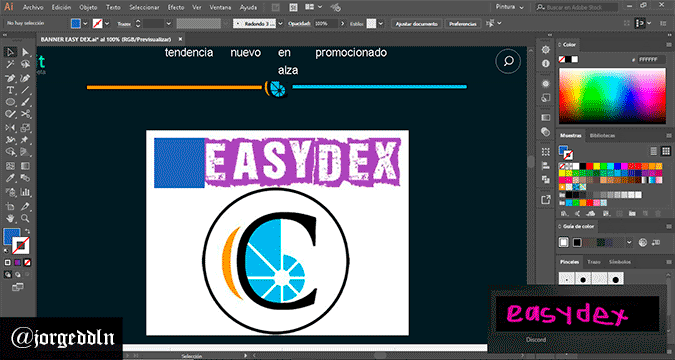Select the Type tool
Image resolution: width=675 pixels, height=360 pixels.
click(10, 90)
